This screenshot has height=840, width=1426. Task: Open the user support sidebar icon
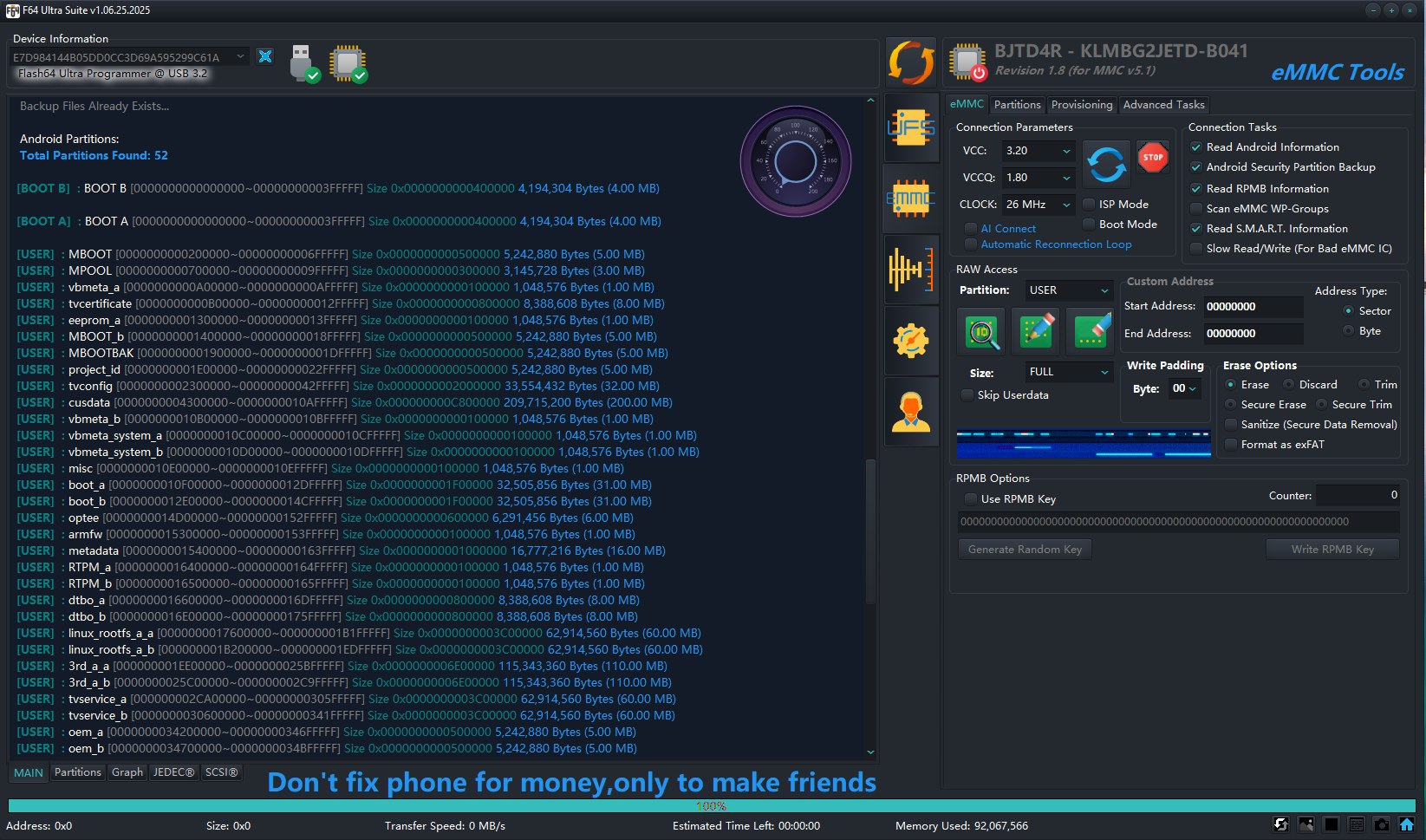(911, 412)
